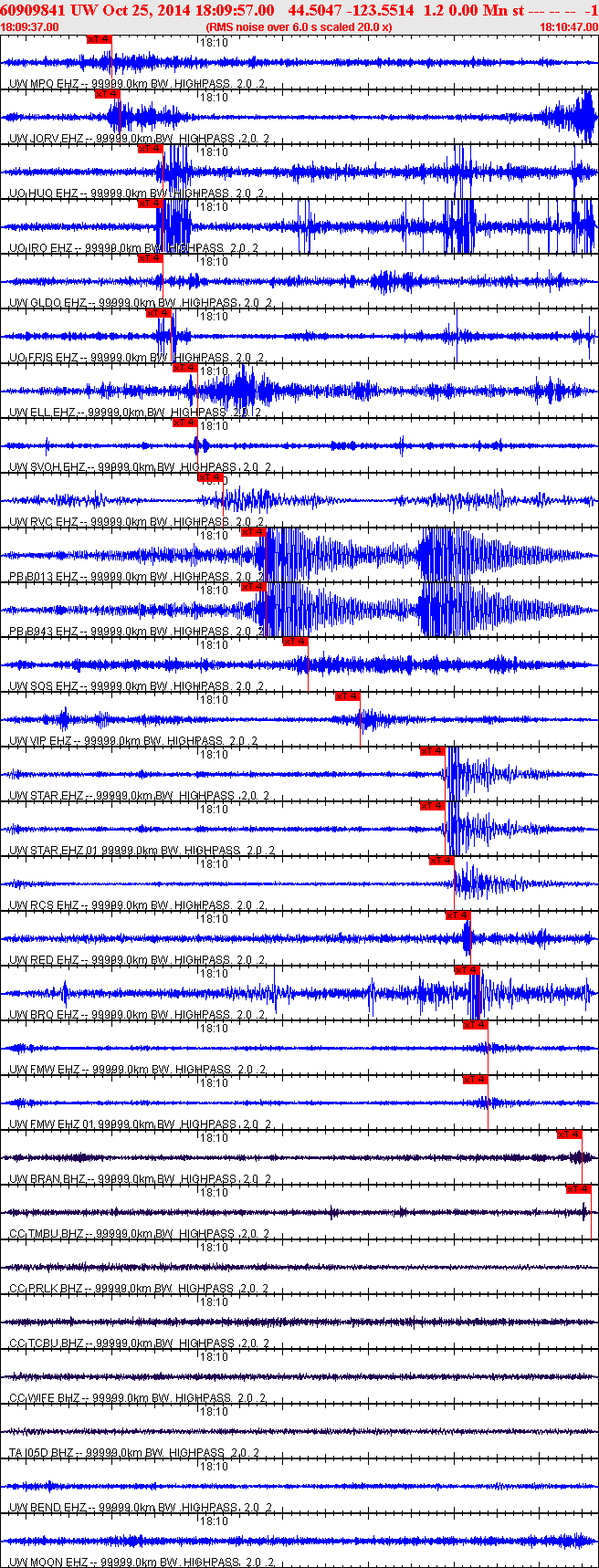The width and height of the screenshot is (599, 1568).
Task: Click the CC TMBU BHZ station label
Action: (47, 1234)
